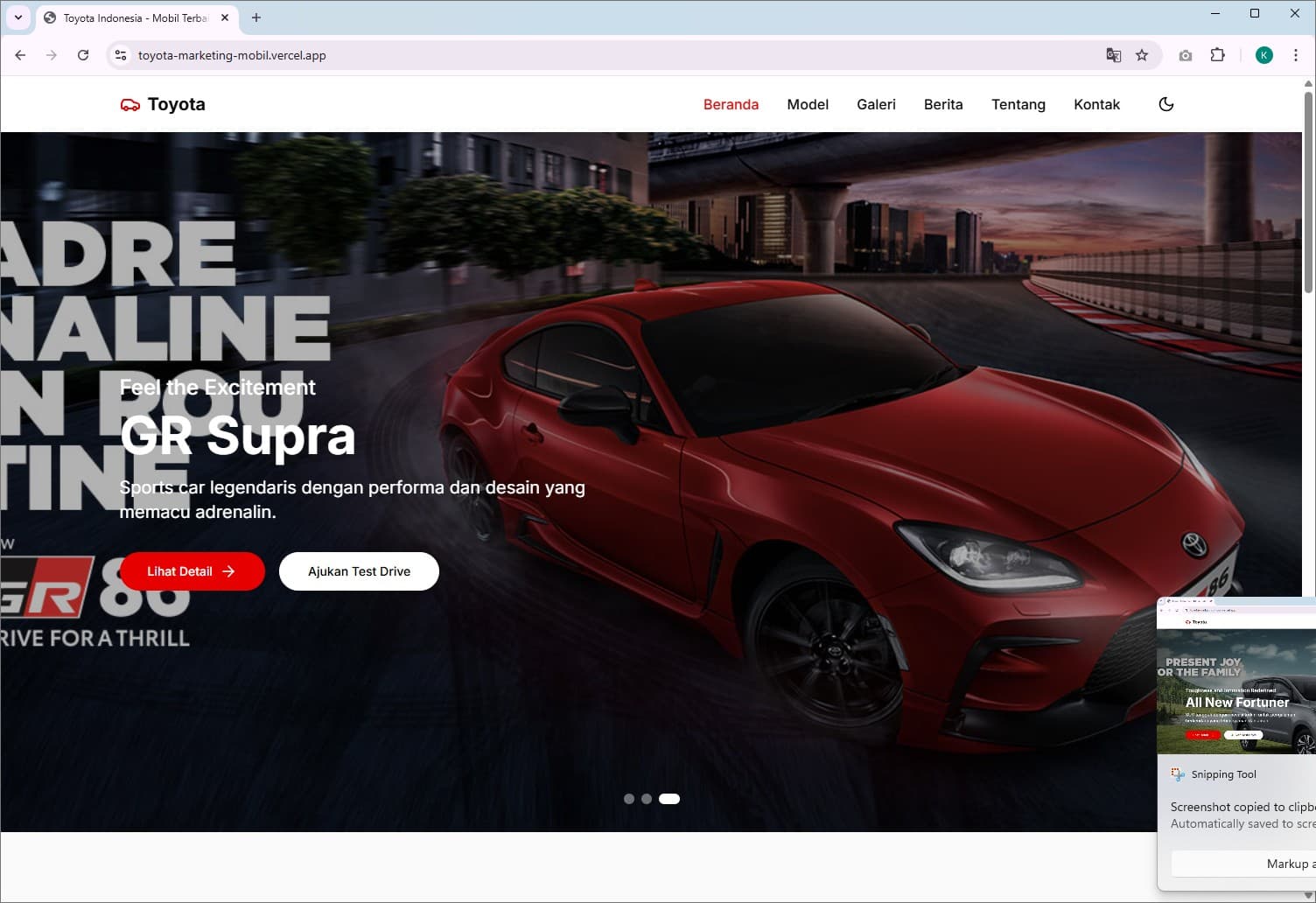Click the 'Screenshot copied to clipboard' notification text
1316x903 pixels.
1243,807
